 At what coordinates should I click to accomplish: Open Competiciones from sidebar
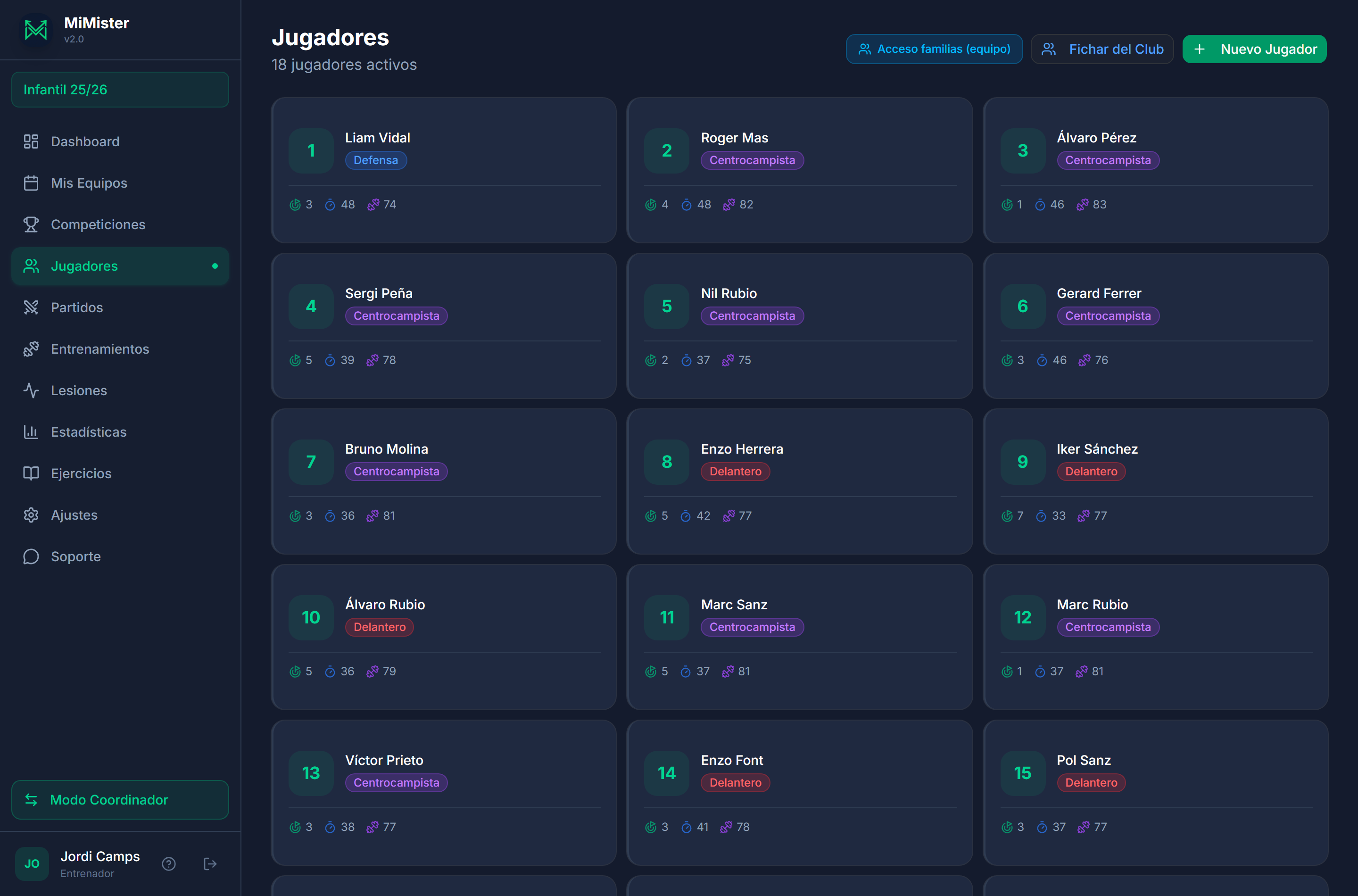click(120, 224)
